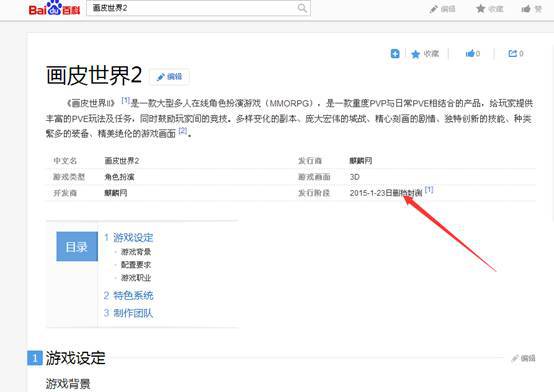Click the Baidu Baike logo
This screenshot has height=392, width=554.
coord(54,8)
